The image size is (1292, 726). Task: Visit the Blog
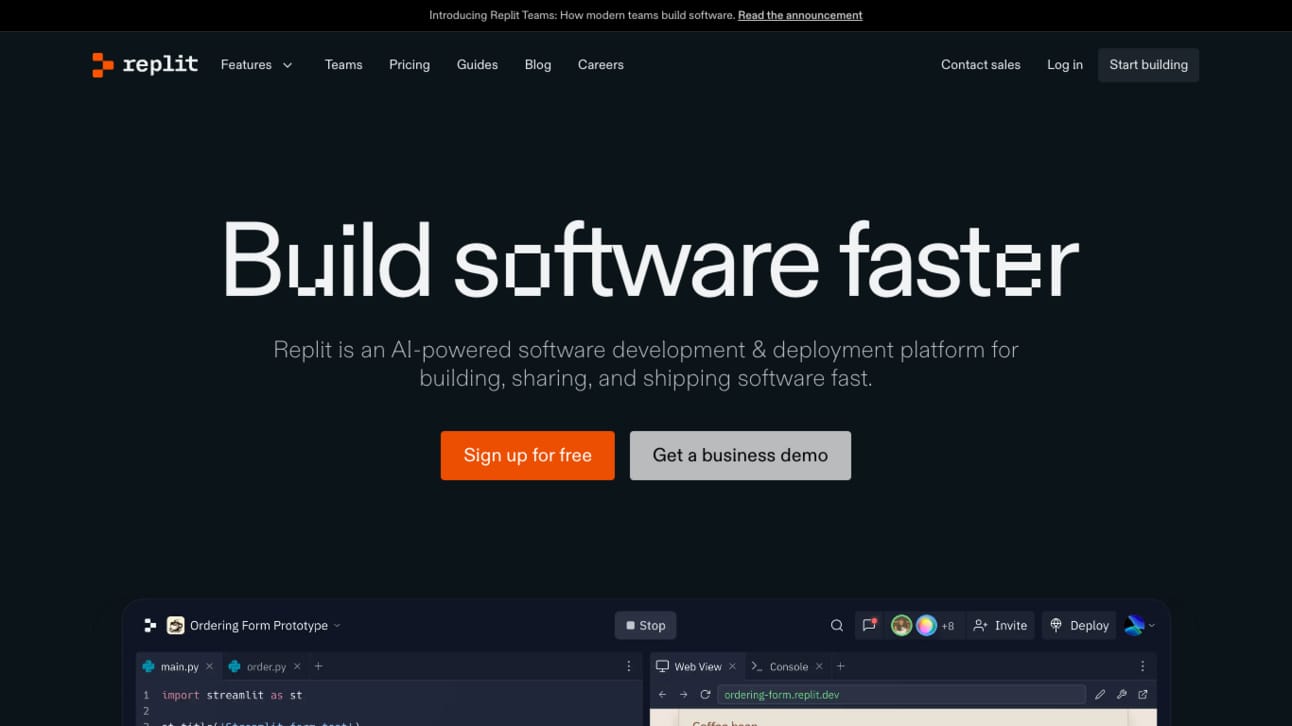pyautogui.click(x=538, y=65)
